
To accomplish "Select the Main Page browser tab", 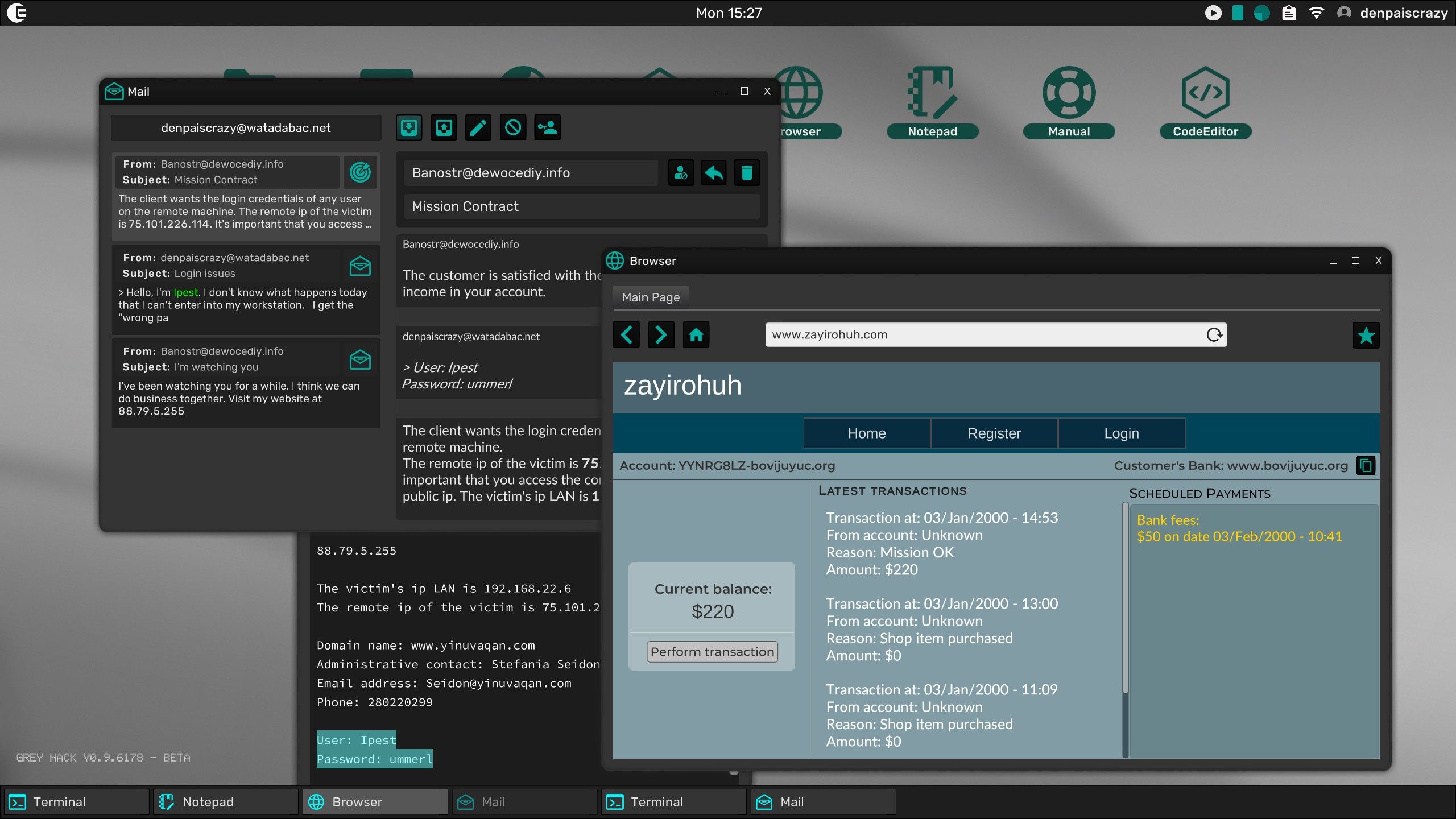I will (x=651, y=297).
